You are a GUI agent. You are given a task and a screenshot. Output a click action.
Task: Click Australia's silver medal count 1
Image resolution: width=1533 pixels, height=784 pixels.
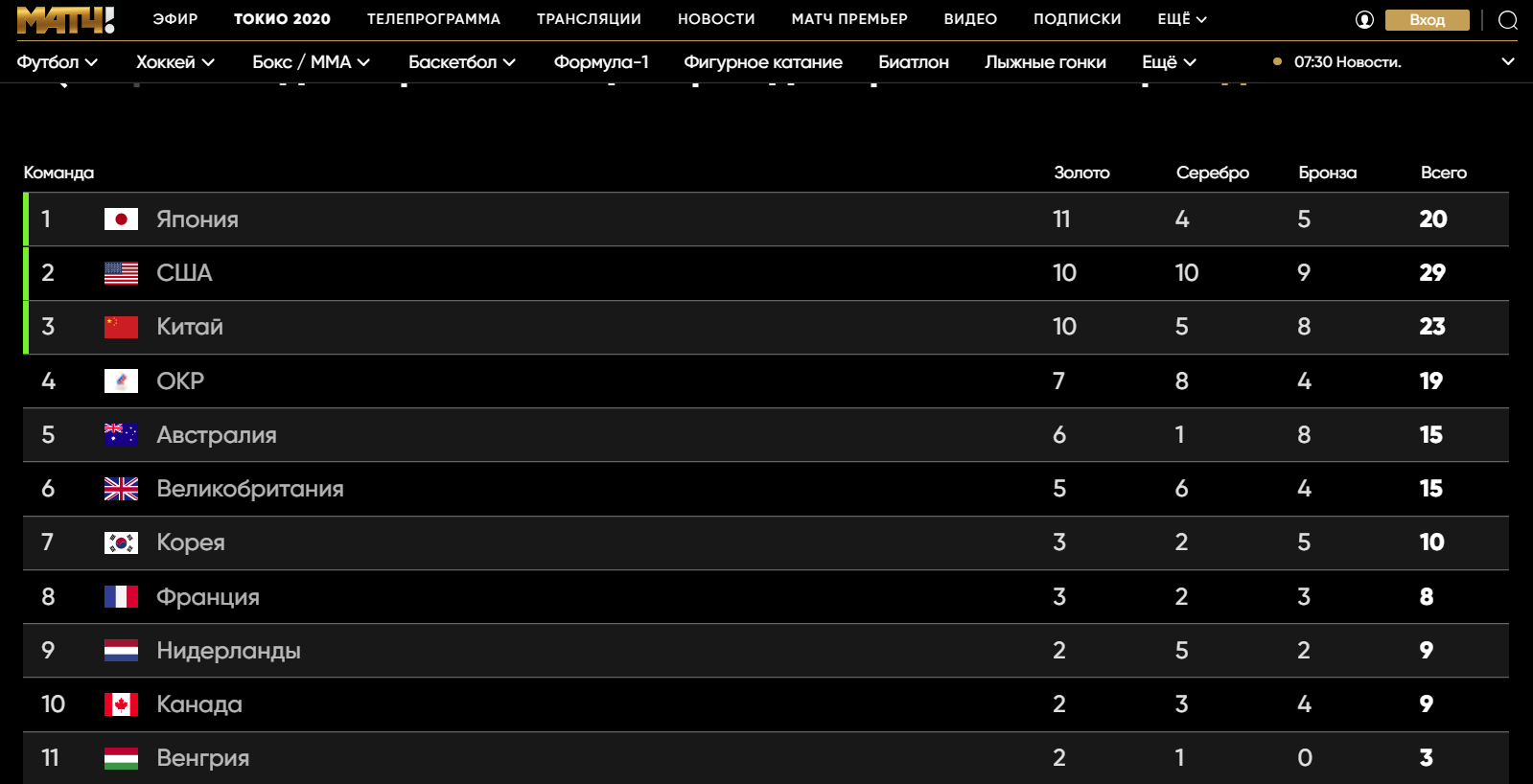(1180, 435)
